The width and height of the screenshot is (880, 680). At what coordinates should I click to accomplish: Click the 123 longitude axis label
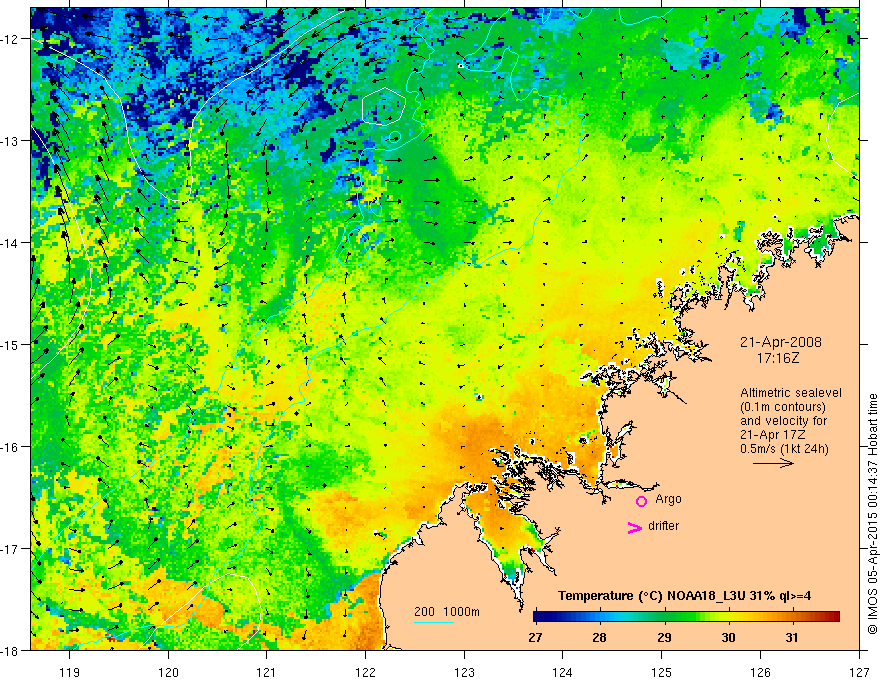coord(464,672)
